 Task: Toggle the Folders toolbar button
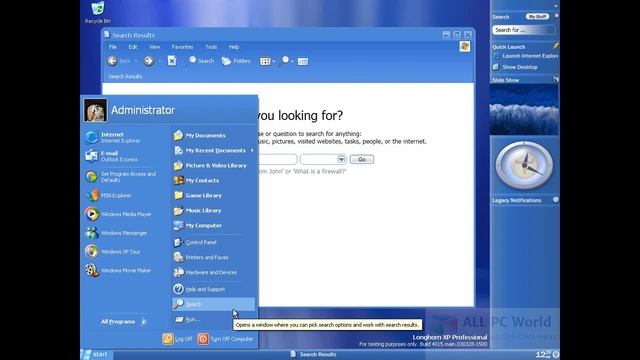pos(236,61)
